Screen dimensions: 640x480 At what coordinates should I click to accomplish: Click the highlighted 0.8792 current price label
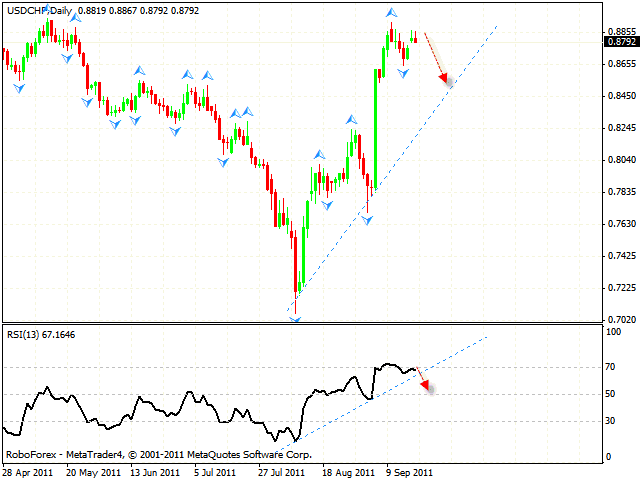[621, 42]
